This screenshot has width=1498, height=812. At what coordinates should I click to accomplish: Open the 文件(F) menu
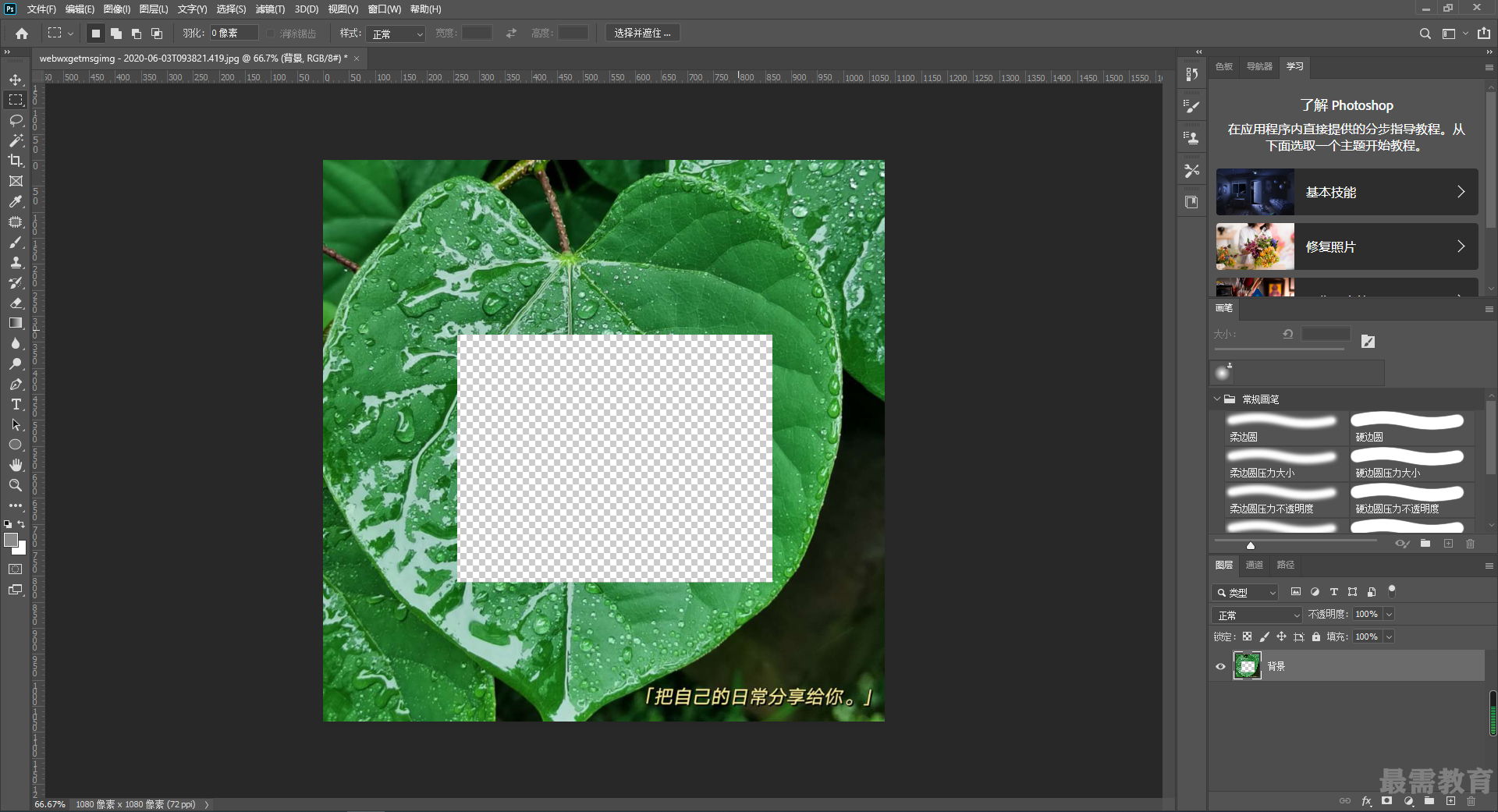[41, 9]
